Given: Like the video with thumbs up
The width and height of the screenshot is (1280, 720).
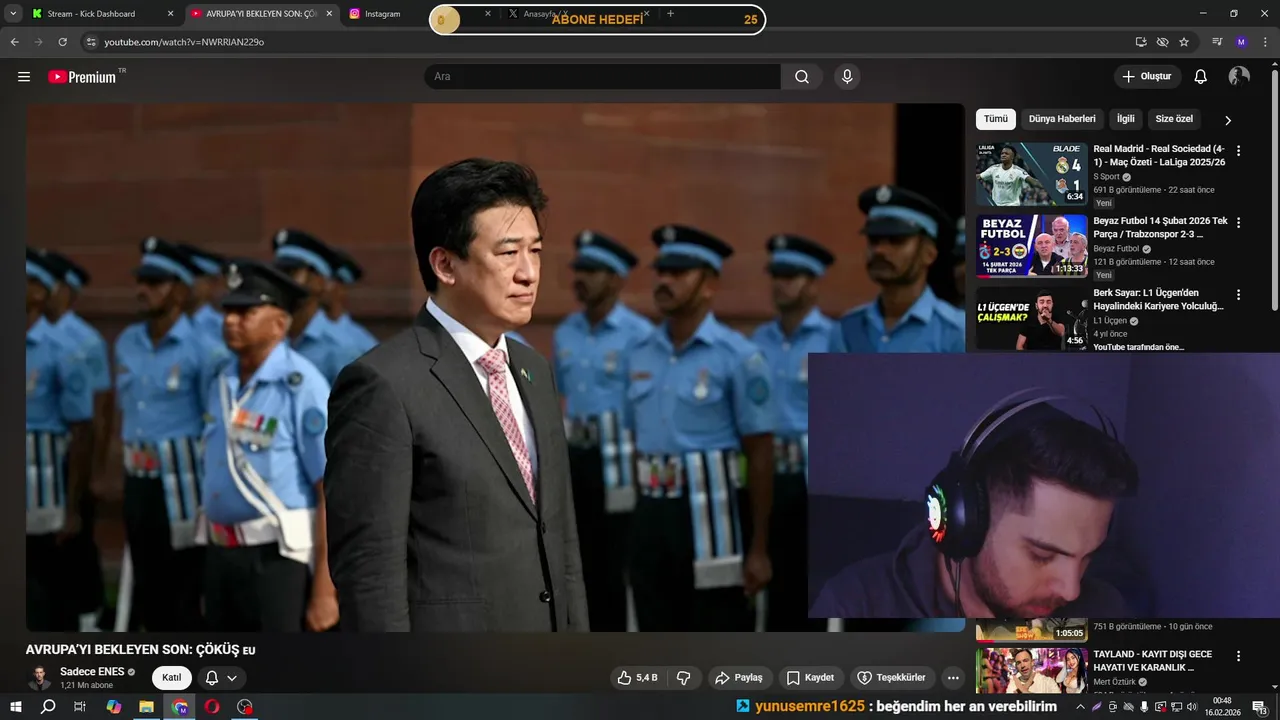Looking at the screenshot, I should [636, 678].
